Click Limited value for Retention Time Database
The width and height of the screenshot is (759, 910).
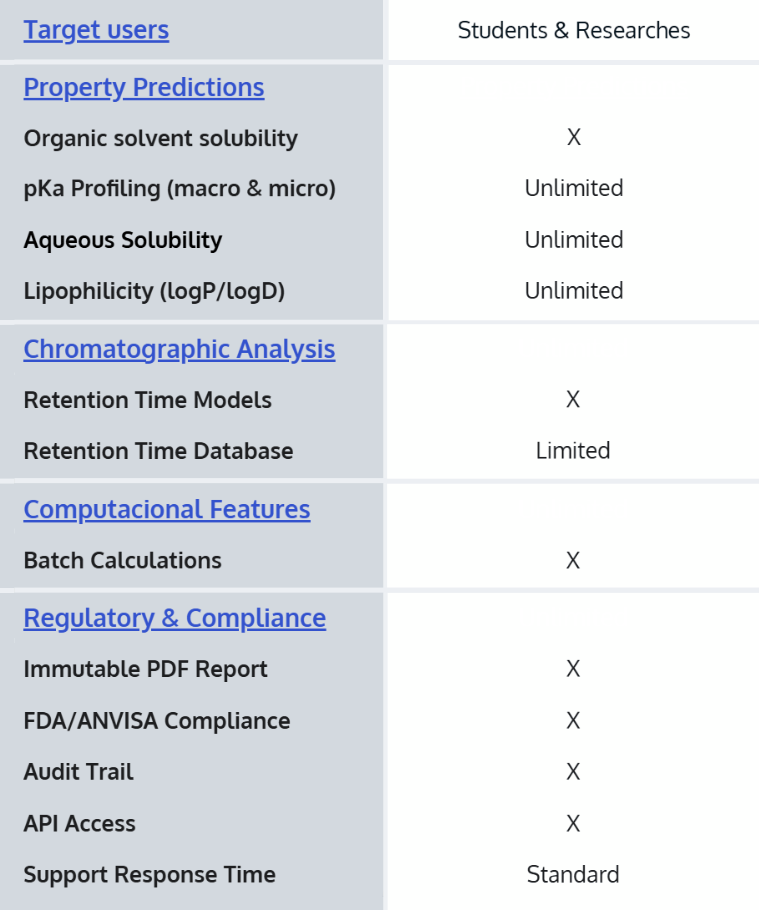(x=573, y=451)
